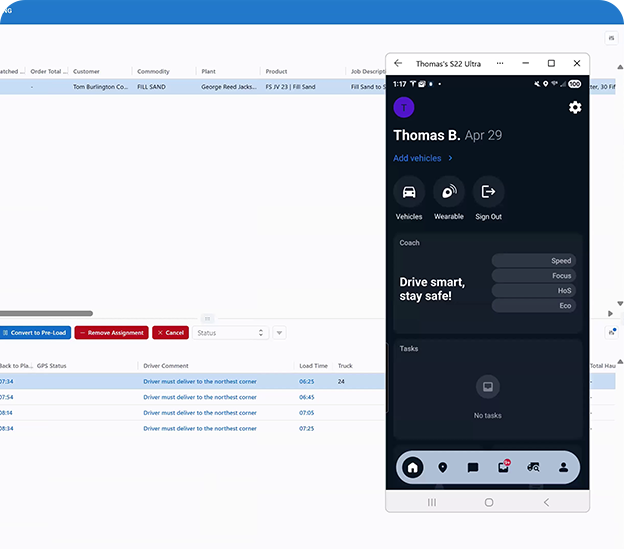Image resolution: width=624 pixels, height=549 pixels.
Task: Go back in phone mirror window
Action: tap(398, 63)
